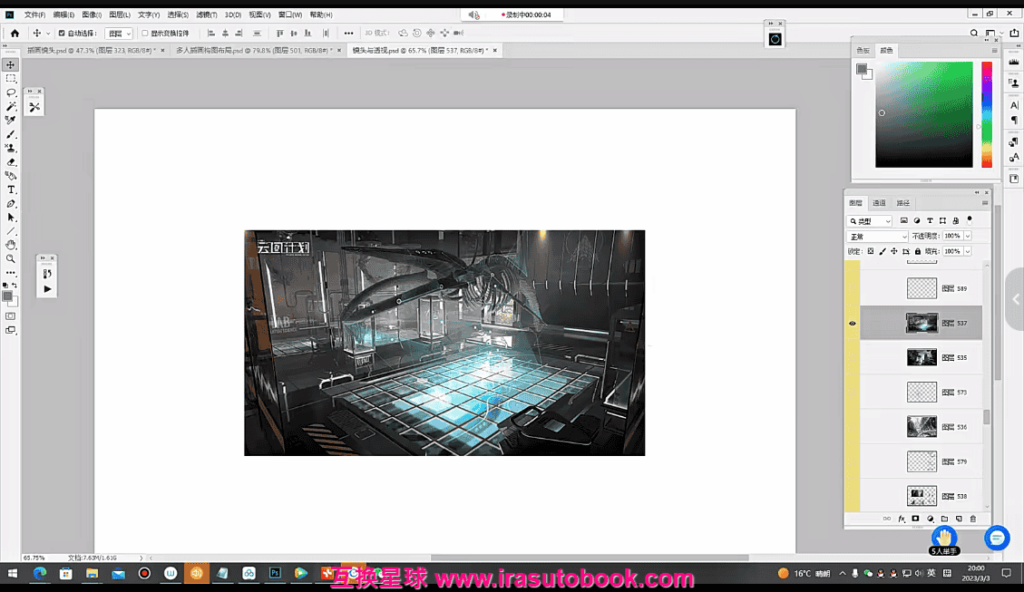Screen dimensions: 1024x592
Task: Toggle the 自动选择 checkbox
Action: coord(61,33)
